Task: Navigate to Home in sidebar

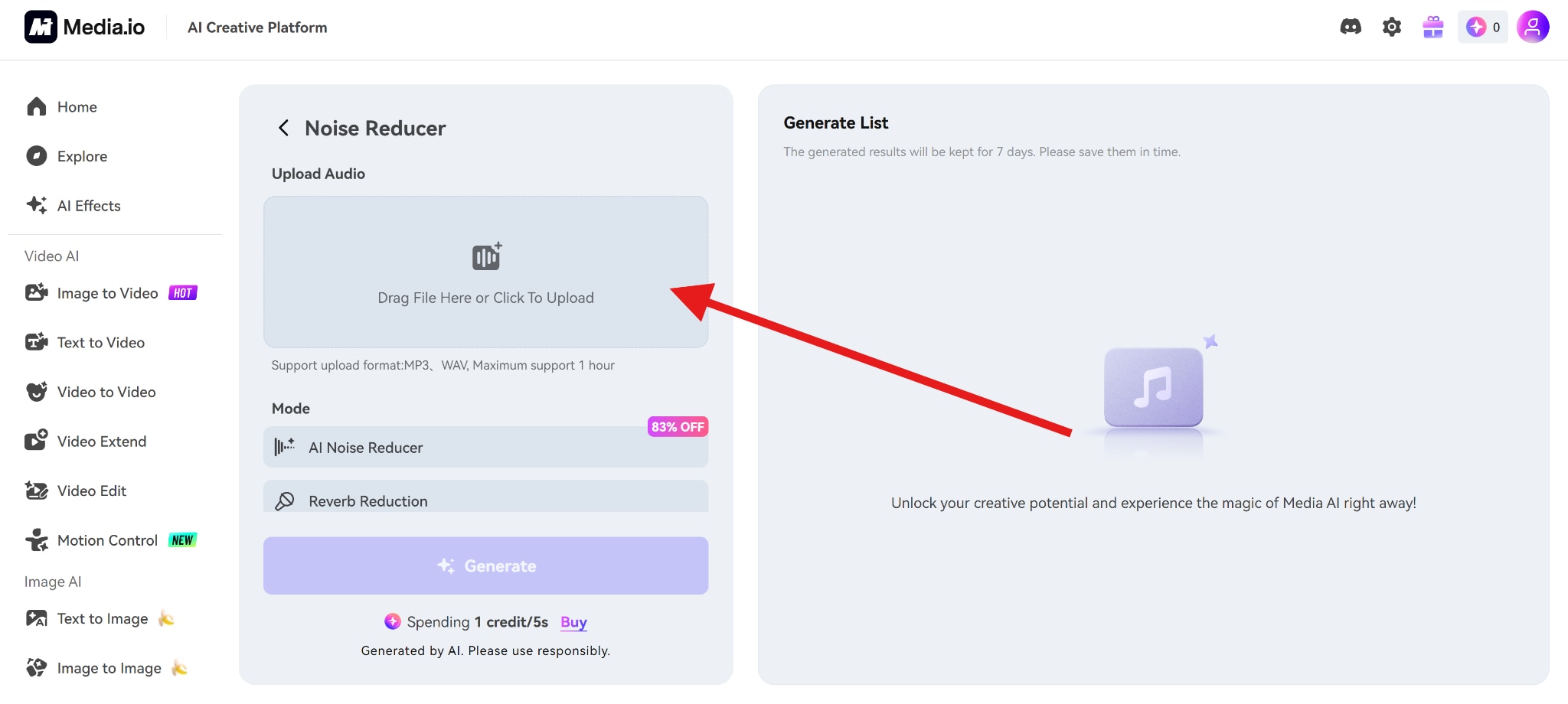Action: [x=77, y=107]
